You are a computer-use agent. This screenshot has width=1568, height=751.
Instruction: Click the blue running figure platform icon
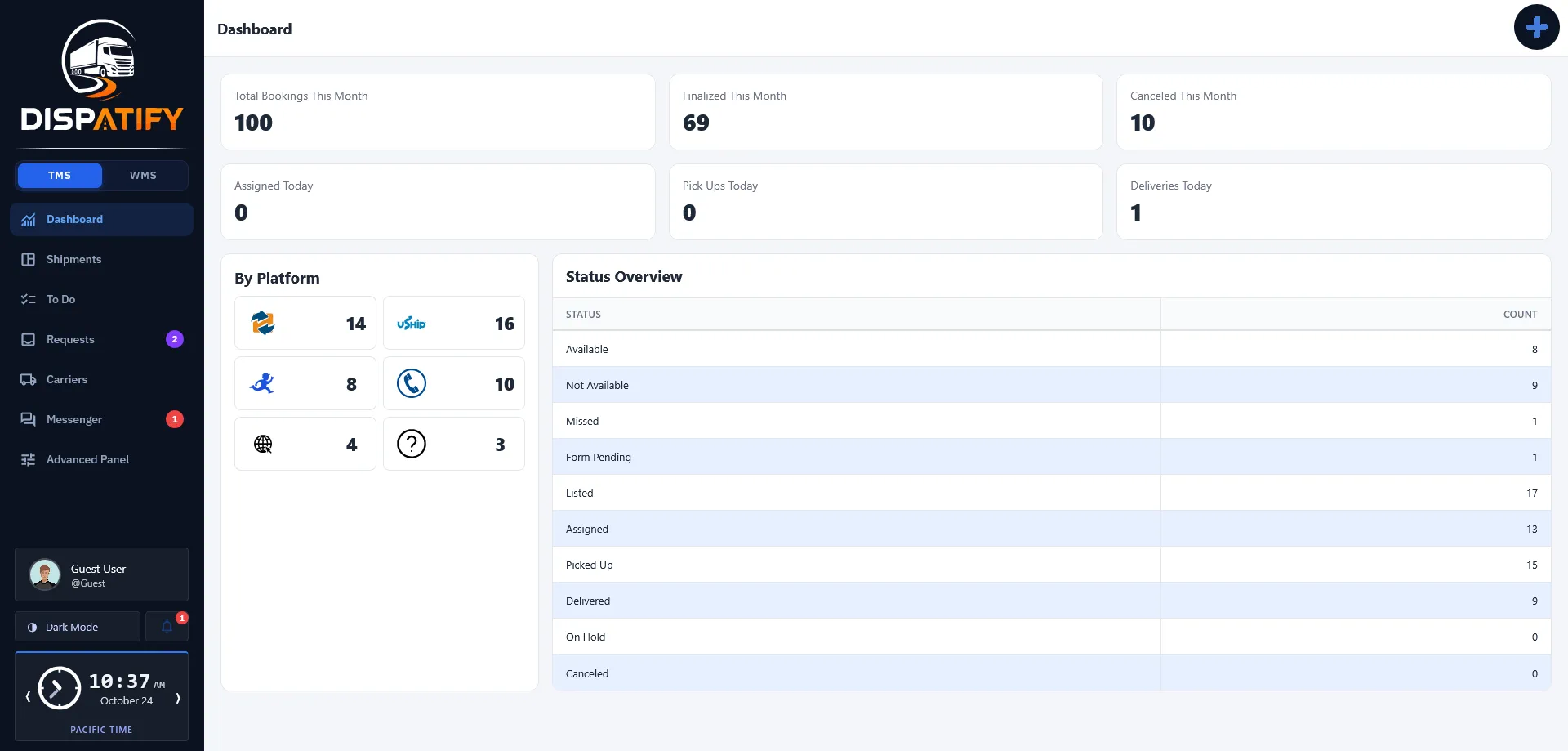click(x=262, y=383)
